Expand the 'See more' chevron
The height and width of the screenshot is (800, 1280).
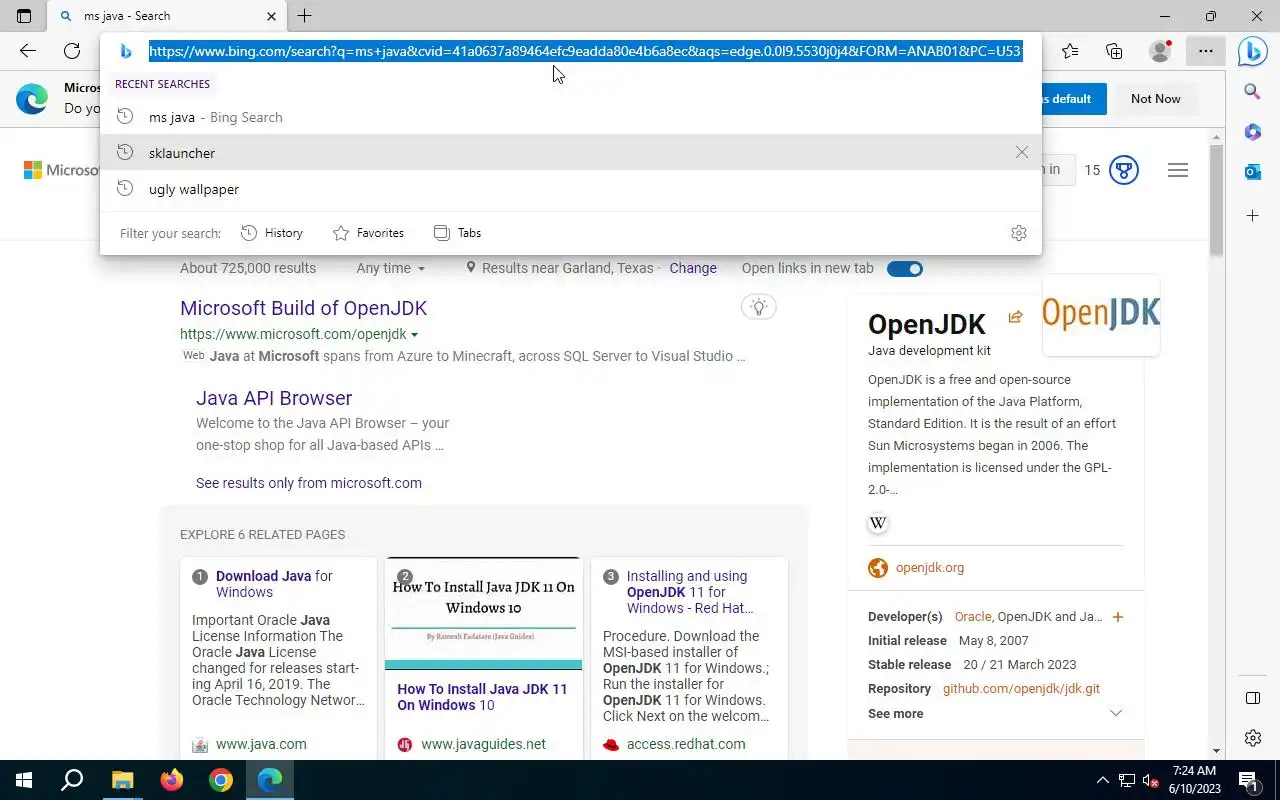(1116, 713)
